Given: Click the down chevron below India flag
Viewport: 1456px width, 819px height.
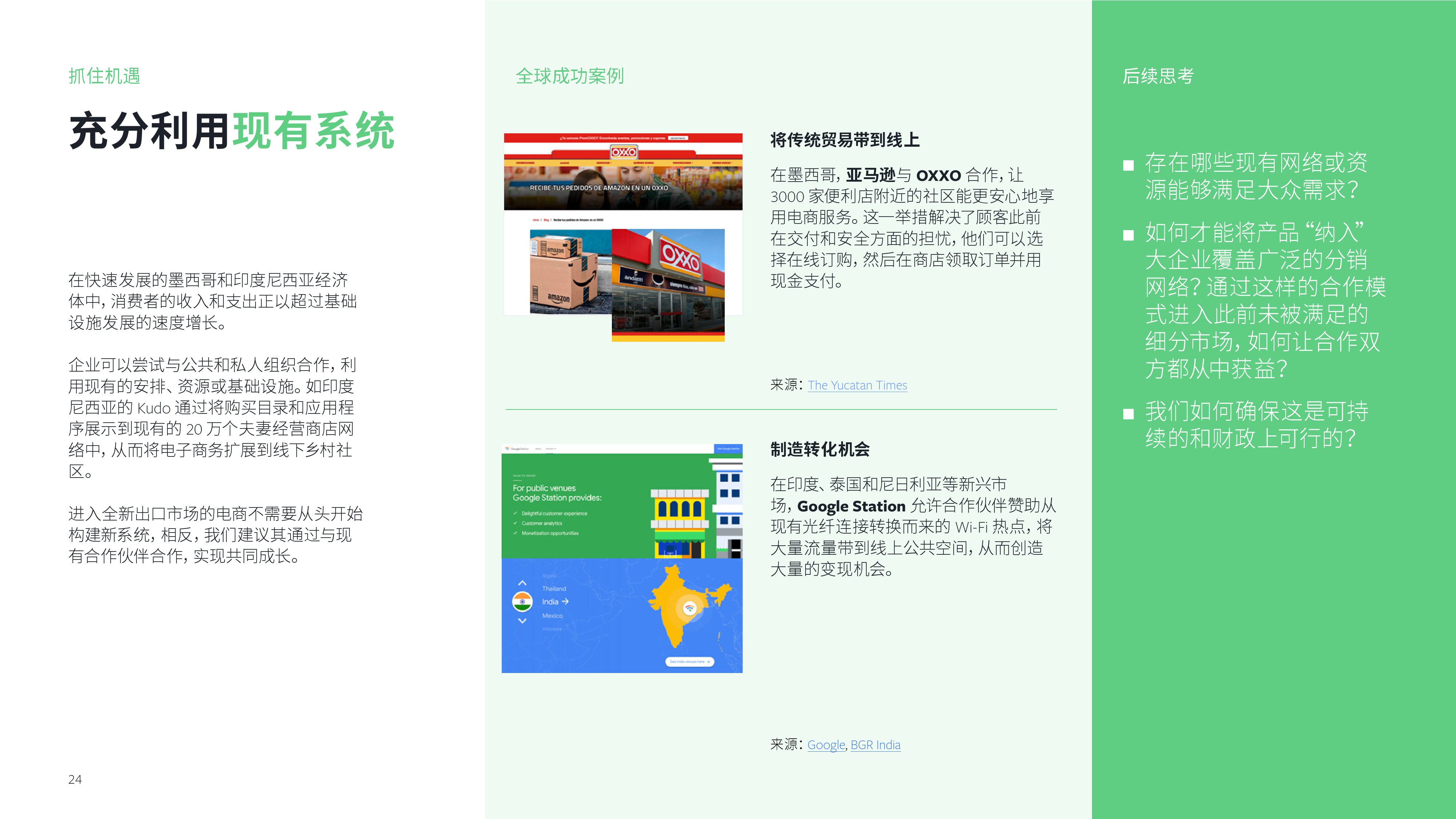Looking at the screenshot, I should click(x=522, y=621).
